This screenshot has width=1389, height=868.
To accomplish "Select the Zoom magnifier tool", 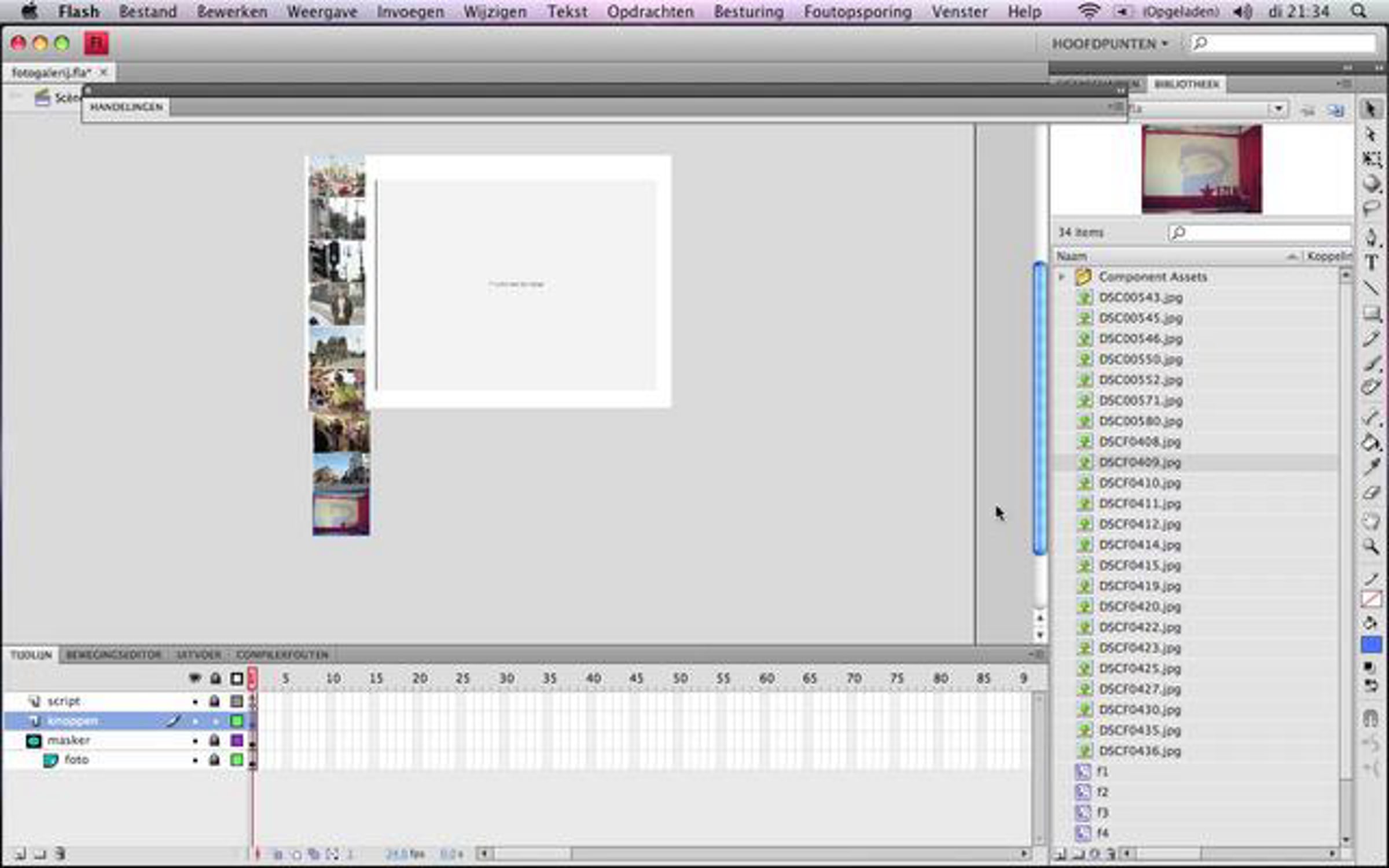I will pyautogui.click(x=1371, y=546).
